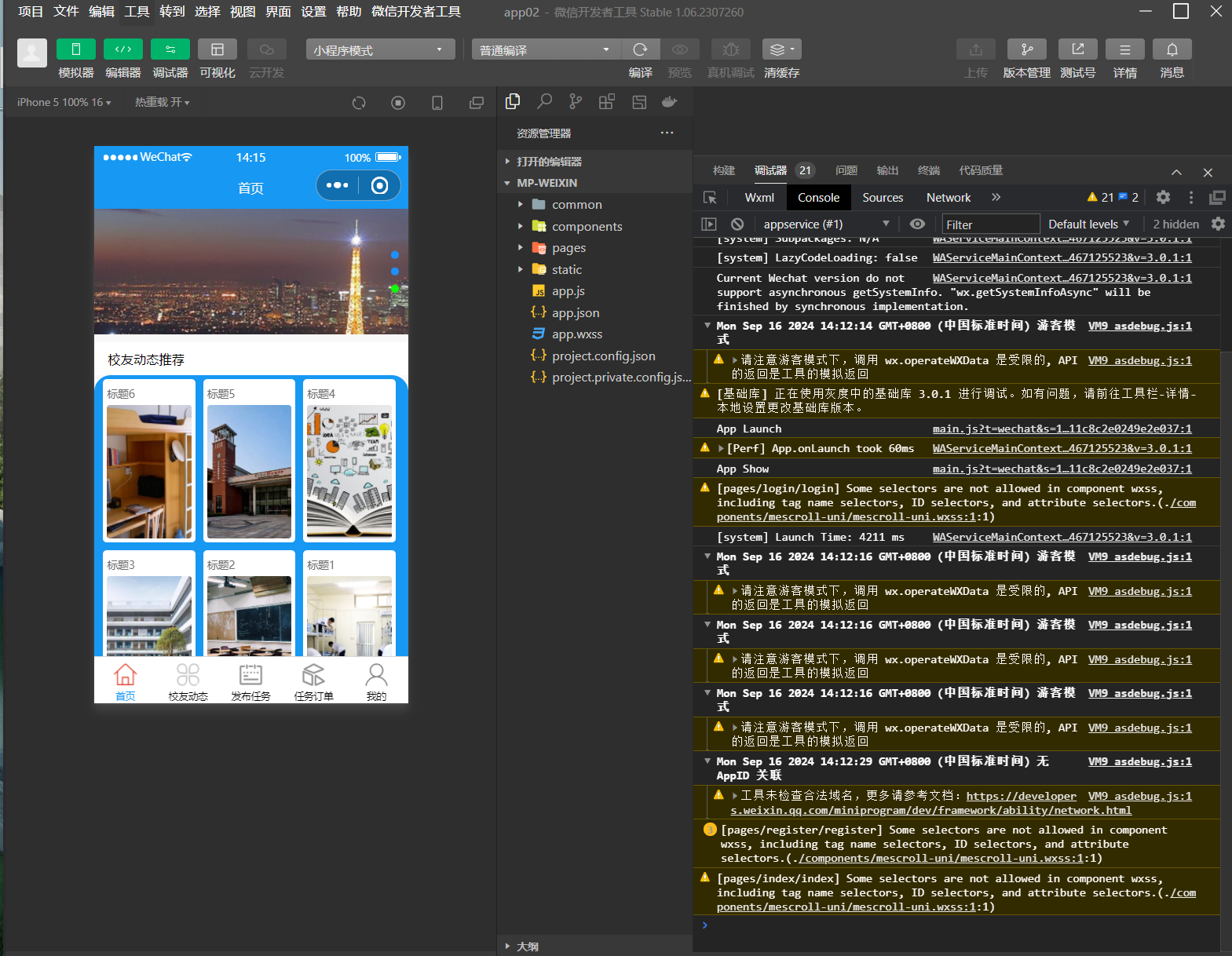Expand the pages folder
Viewport: 1232px width, 956px height.
(x=568, y=248)
